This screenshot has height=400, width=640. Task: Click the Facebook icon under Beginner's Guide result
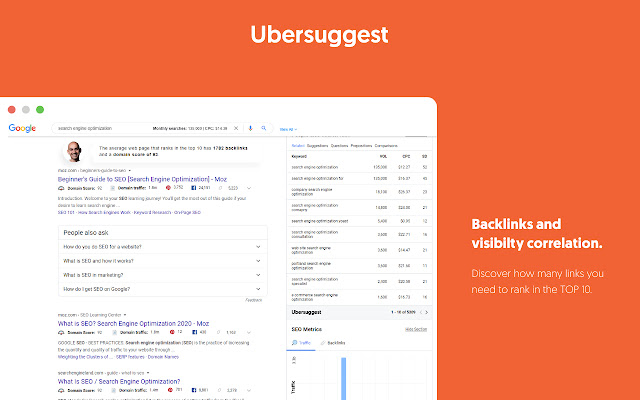[x=194, y=188]
